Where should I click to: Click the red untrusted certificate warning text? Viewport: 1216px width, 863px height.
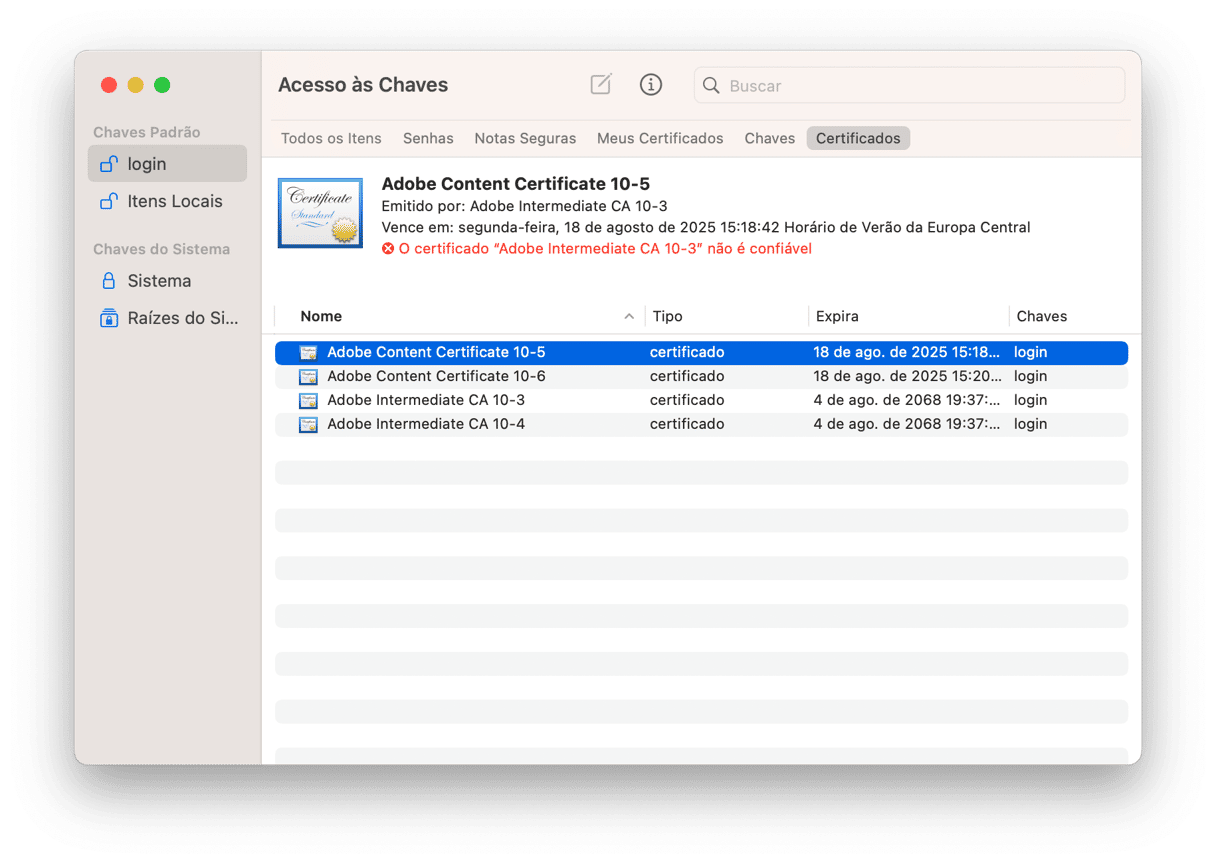click(x=605, y=248)
